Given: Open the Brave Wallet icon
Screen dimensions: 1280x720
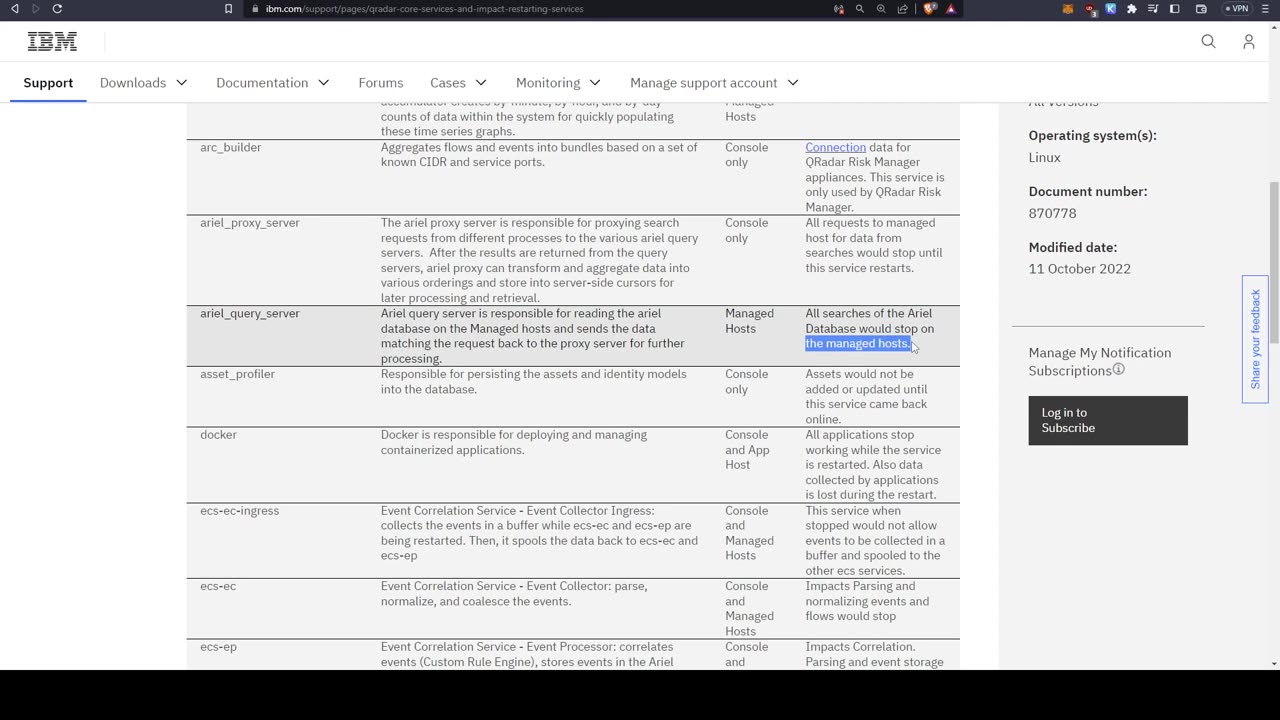Looking at the screenshot, I should (1201, 9).
